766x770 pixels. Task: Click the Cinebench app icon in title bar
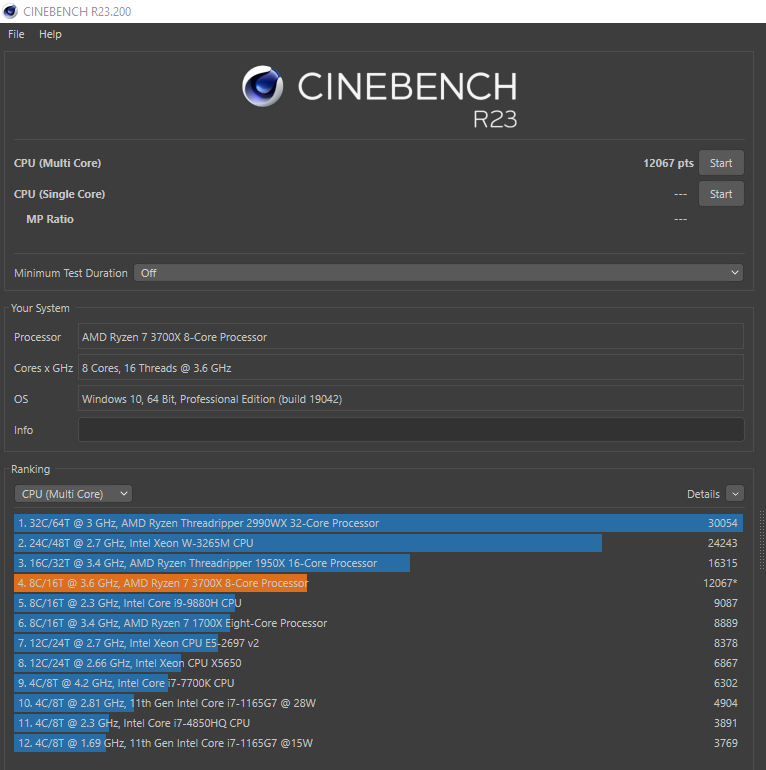coord(10,11)
